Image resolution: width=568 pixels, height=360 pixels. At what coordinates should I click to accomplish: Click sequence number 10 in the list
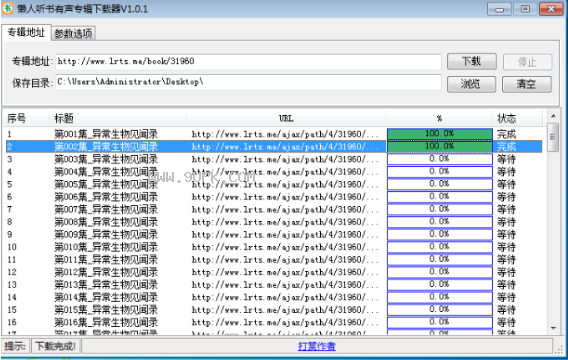[x=12, y=247]
